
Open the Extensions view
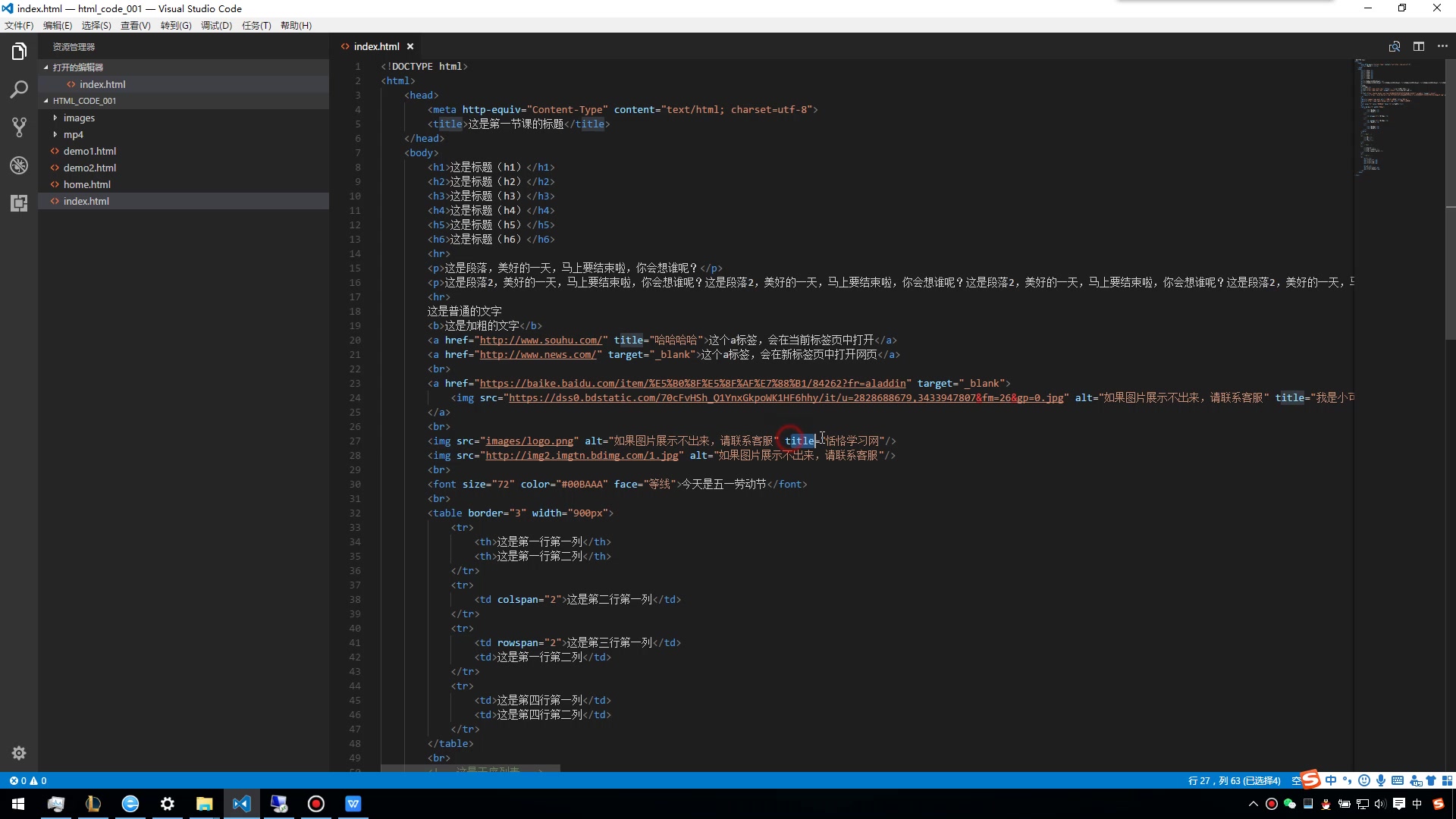18,202
